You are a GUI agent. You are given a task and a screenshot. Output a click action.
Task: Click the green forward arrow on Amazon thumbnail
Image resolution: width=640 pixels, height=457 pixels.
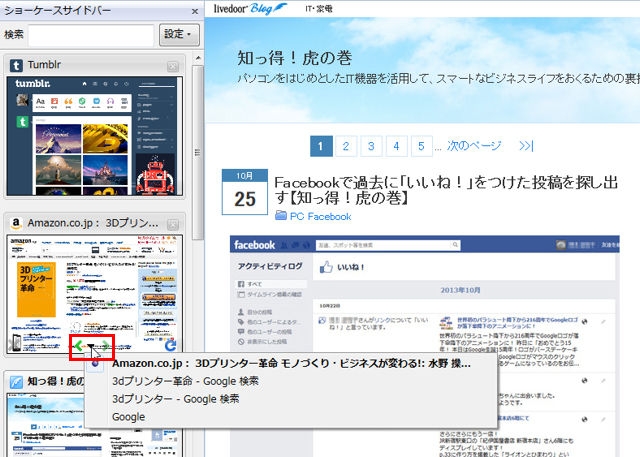point(105,346)
